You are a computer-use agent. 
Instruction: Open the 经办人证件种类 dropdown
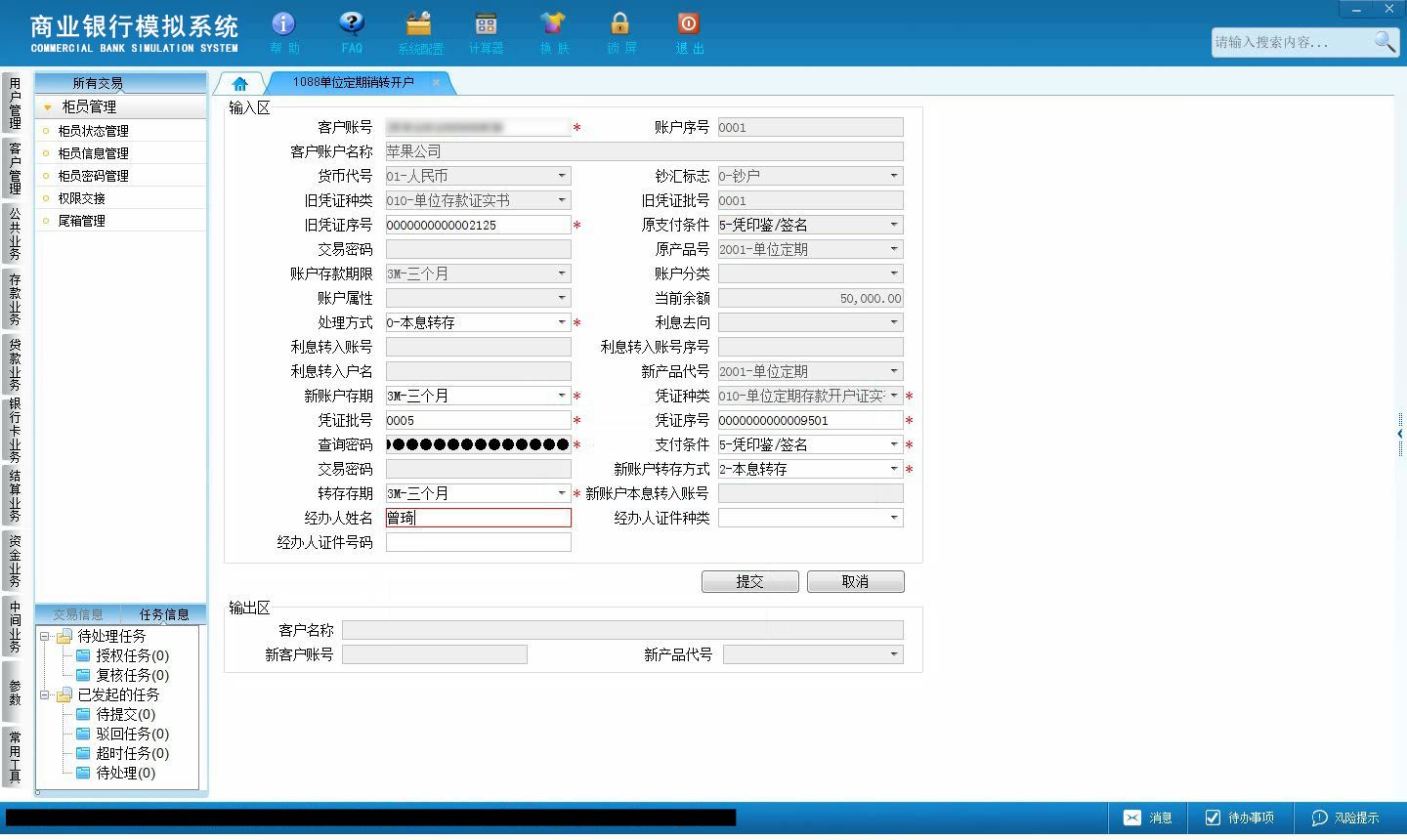coord(893,518)
